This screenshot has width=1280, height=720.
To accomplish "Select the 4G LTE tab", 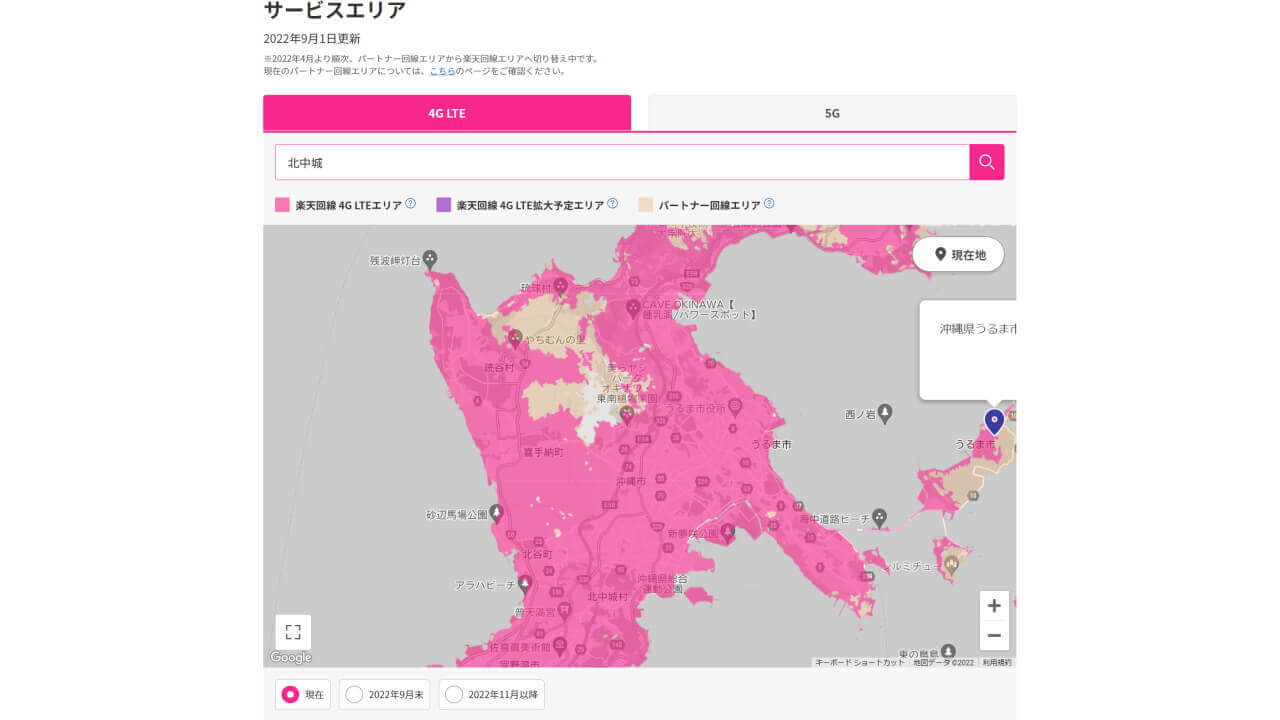I will 446,113.
